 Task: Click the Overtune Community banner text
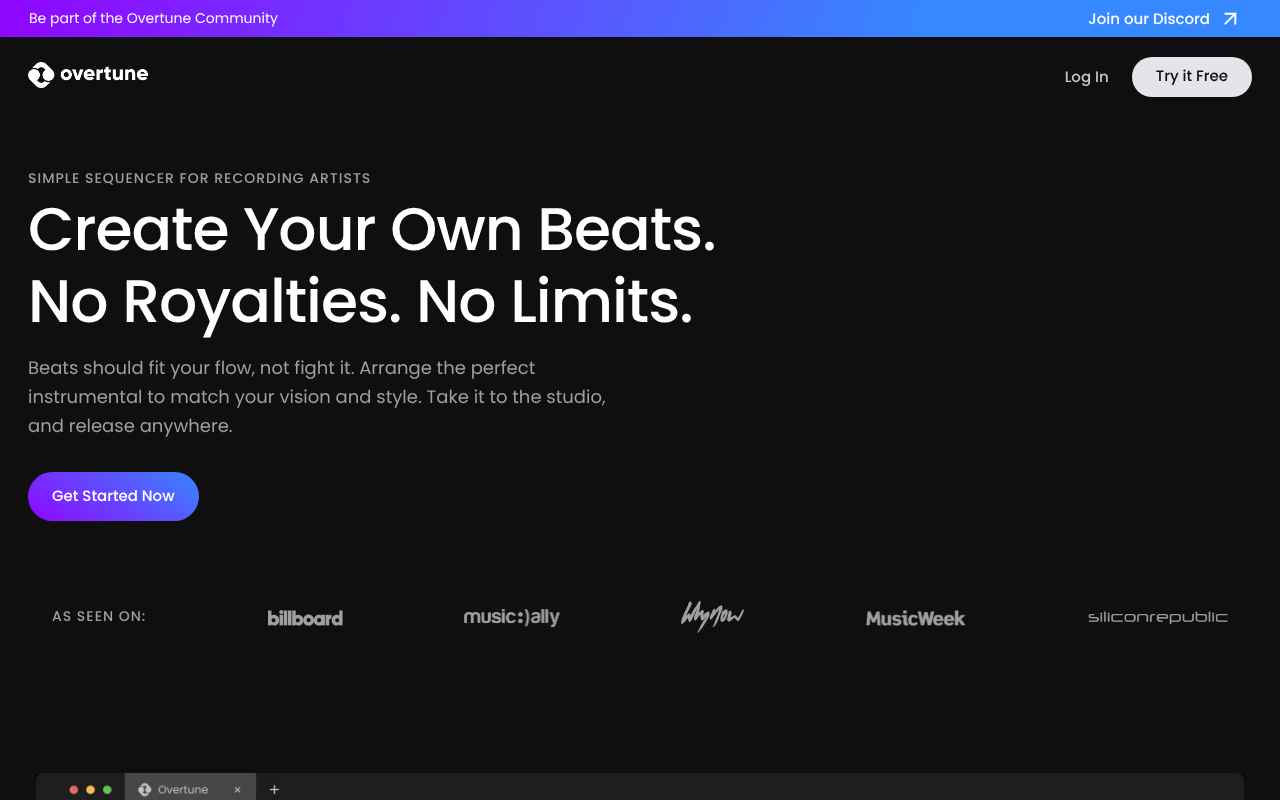153,18
